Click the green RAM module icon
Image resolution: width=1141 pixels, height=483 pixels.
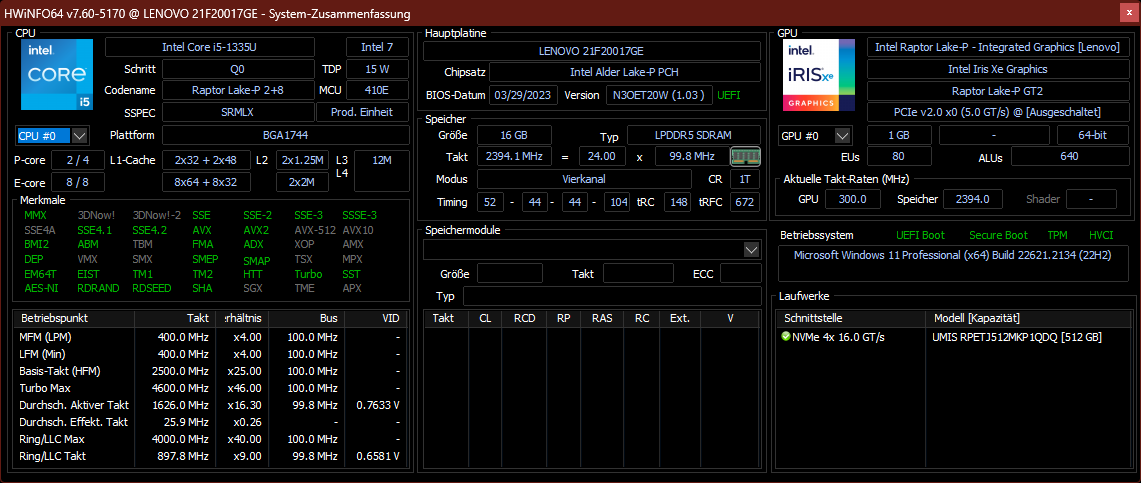click(x=745, y=156)
